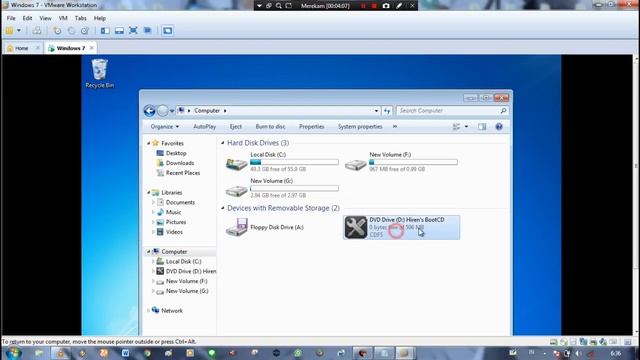Select Pictures under Libraries
Viewport: 640px width, 360px height.
[x=176, y=222]
